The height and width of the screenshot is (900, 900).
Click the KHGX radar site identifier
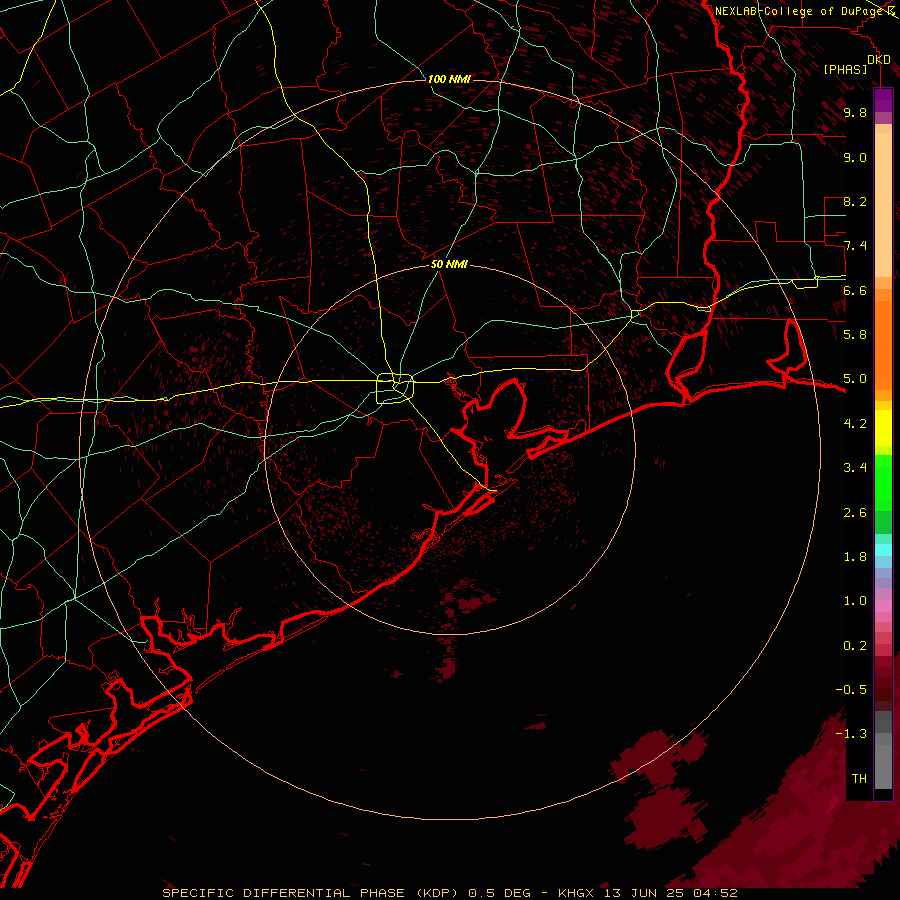coord(576,893)
